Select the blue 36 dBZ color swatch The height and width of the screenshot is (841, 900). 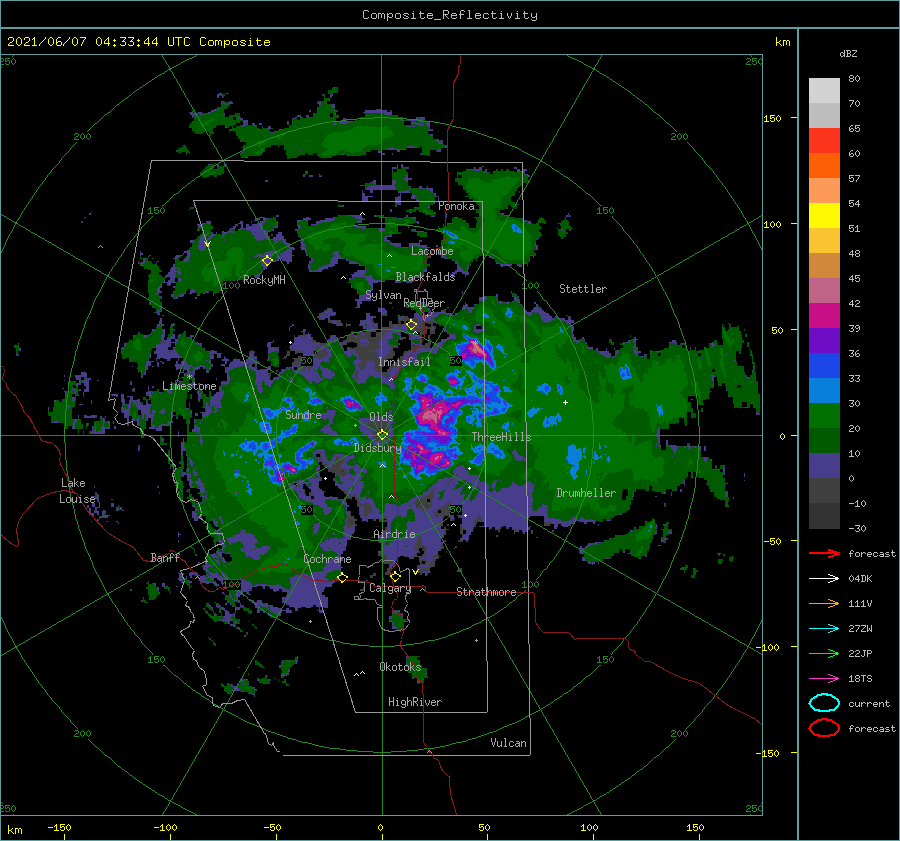[824, 365]
